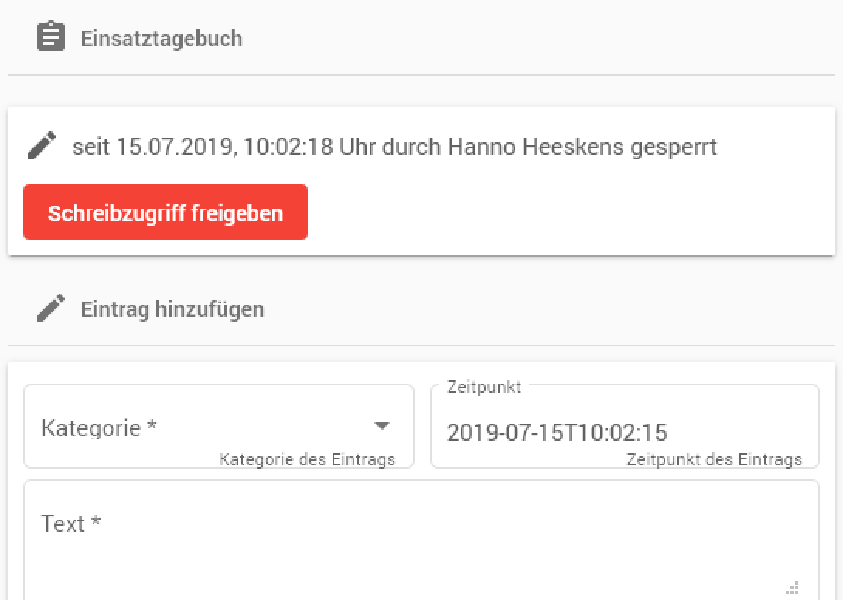Click the clipboard icon in the page header

click(52, 38)
